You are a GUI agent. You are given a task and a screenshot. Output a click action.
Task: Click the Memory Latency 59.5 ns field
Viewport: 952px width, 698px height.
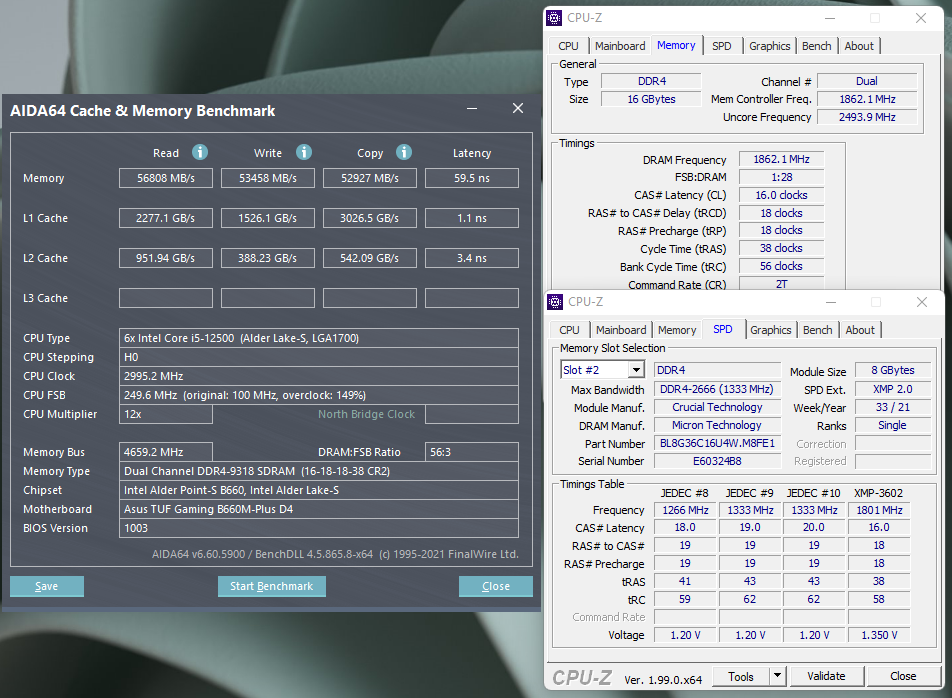point(472,178)
